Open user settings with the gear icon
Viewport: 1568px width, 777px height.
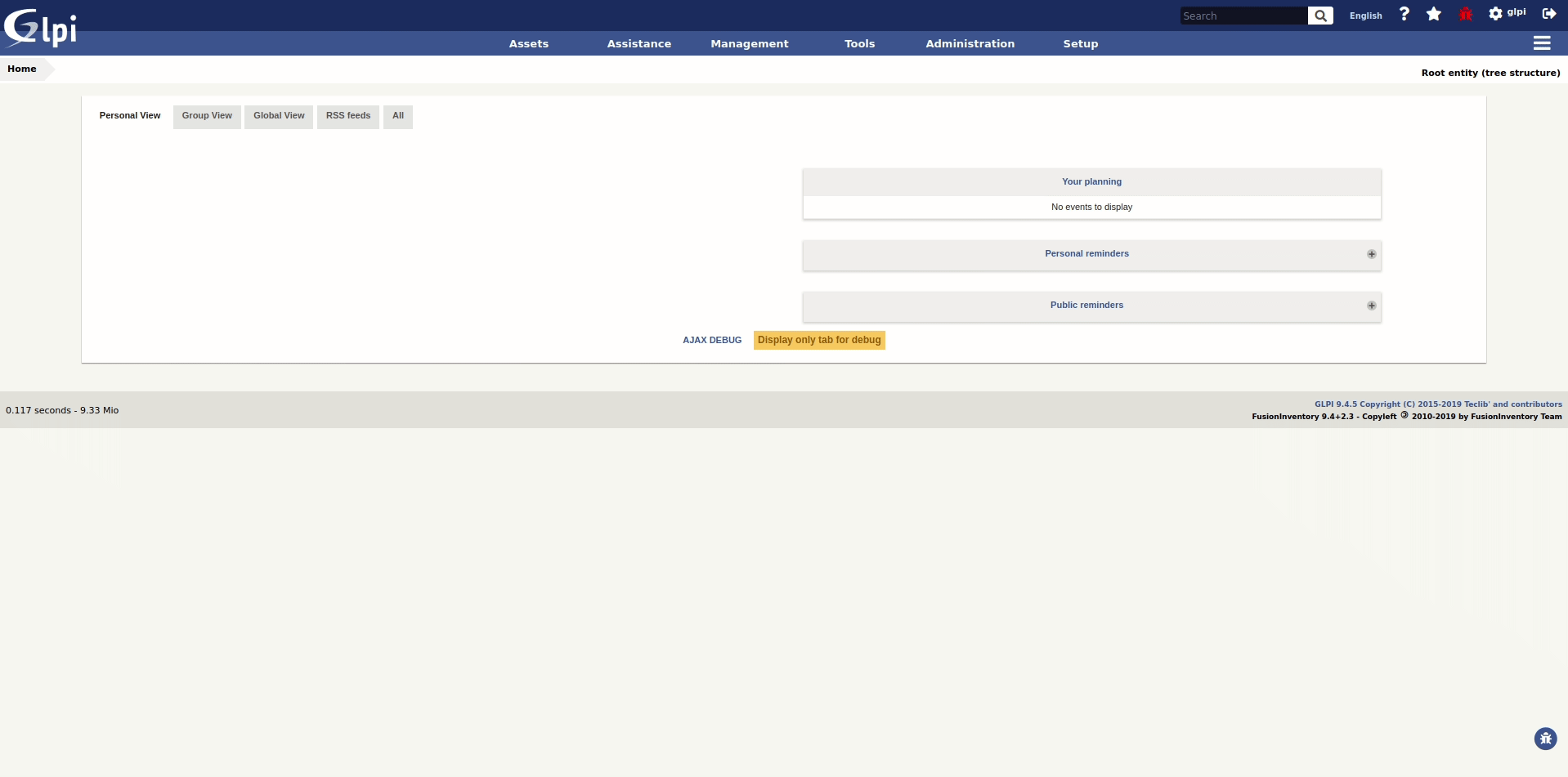(x=1494, y=12)
